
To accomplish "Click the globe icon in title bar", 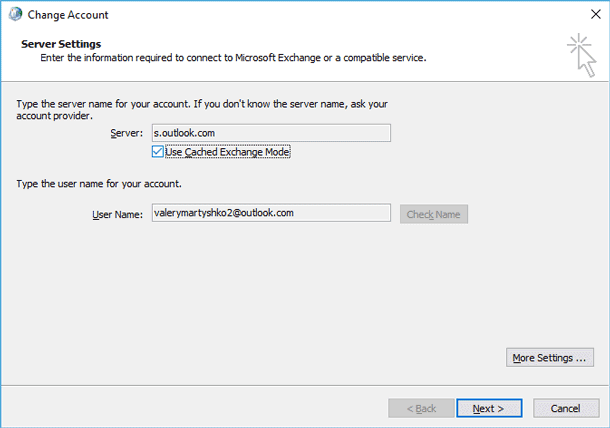I will (15, 14).
